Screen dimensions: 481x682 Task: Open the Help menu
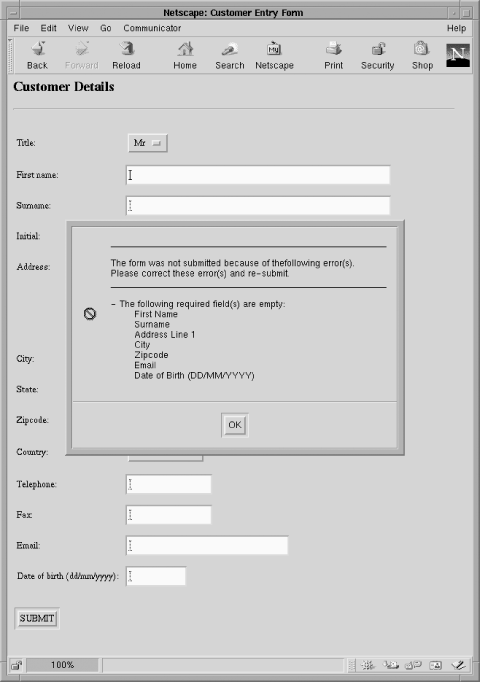pos(456,28)
